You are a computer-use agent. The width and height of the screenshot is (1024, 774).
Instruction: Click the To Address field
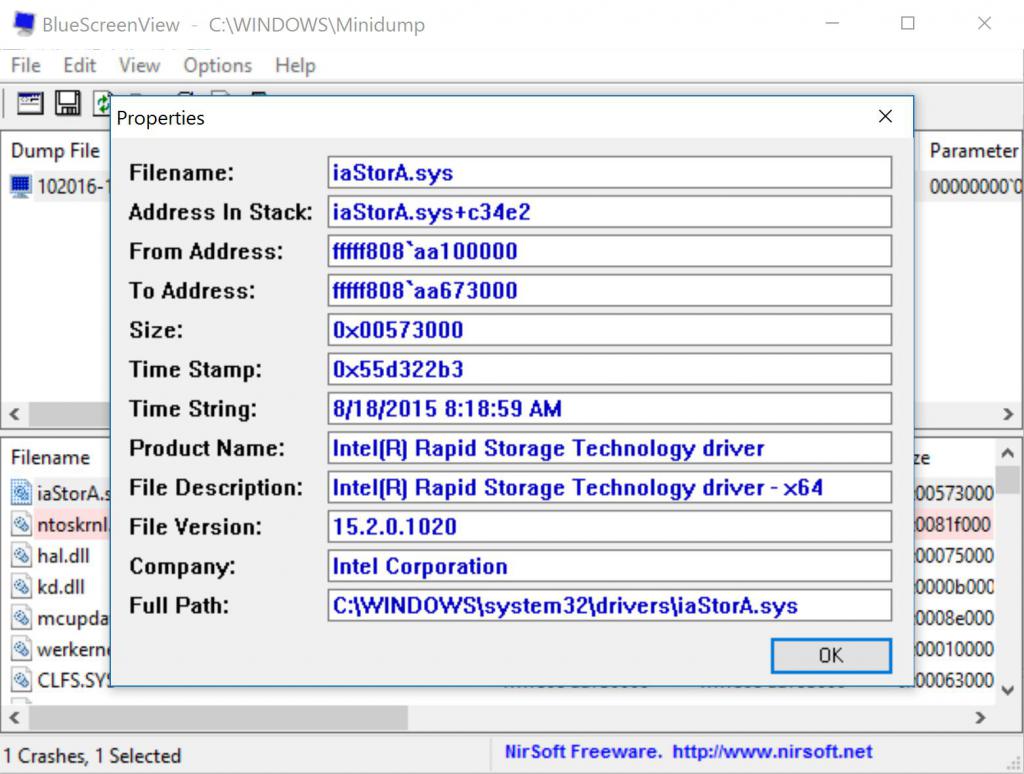pyautogui.click(x=609, y=291)
